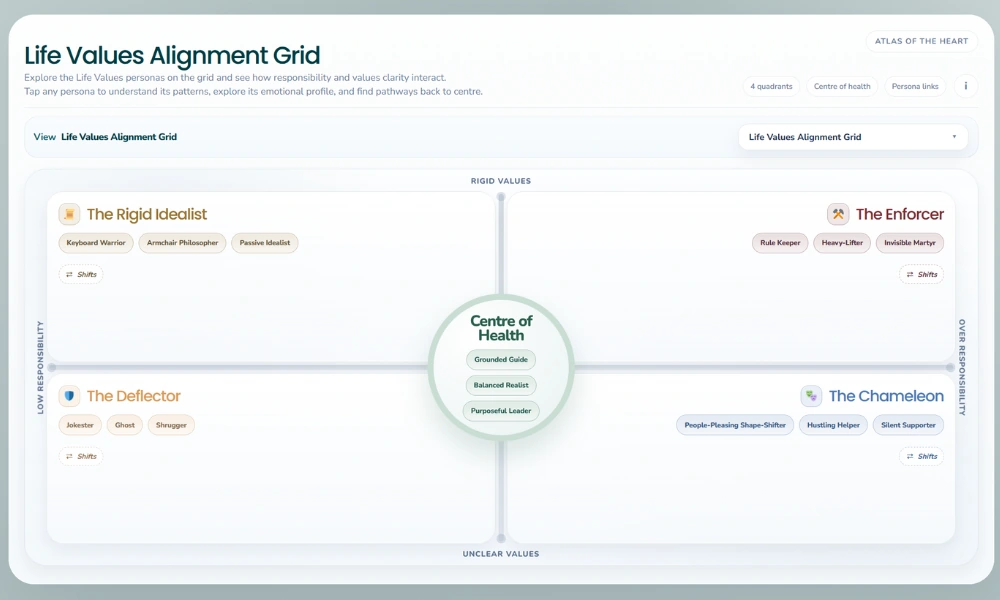The image size is (1000, 600).
Task: Select the Centre of health pill
Action: click(842, 86)
